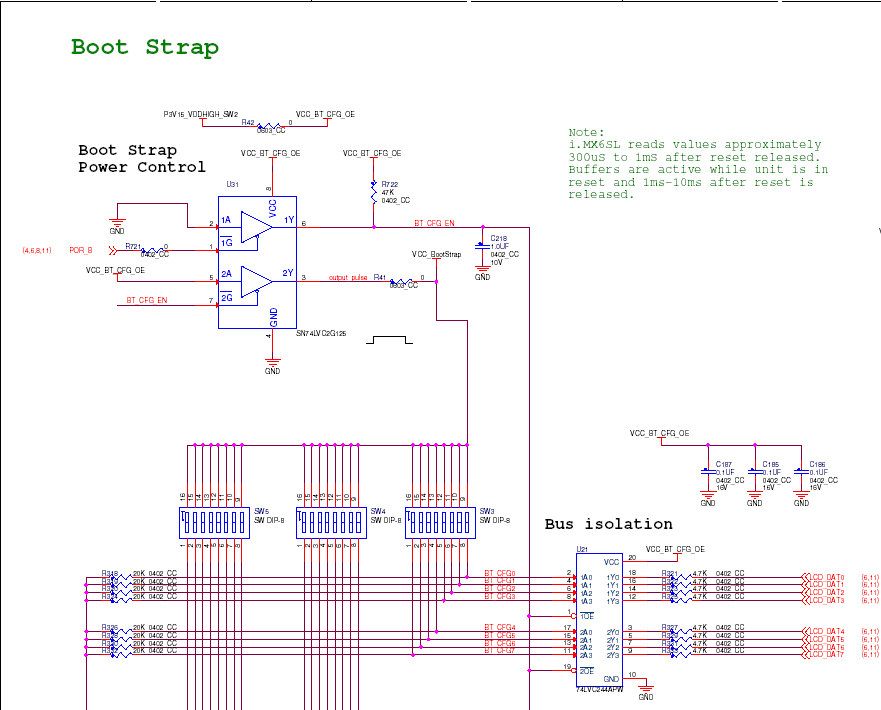Select the pulse waveform drawing
Image resolution: width=881 pixels, height=710 pixels.
coord(389,340)
